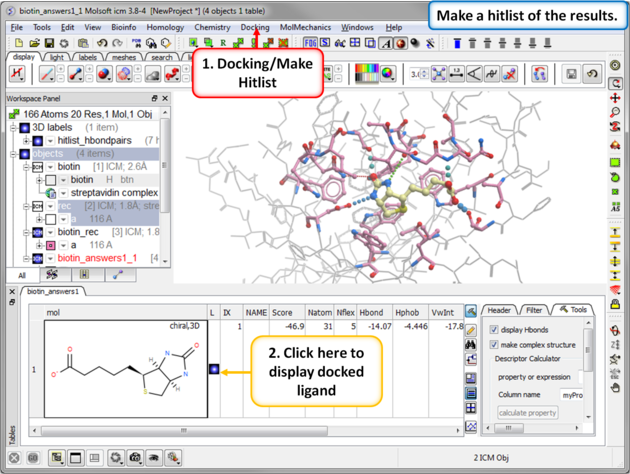This screenshot has height=474, width=630.
Task: Uncheck the display Hbonds checkbox
Action: click(494, 330)
